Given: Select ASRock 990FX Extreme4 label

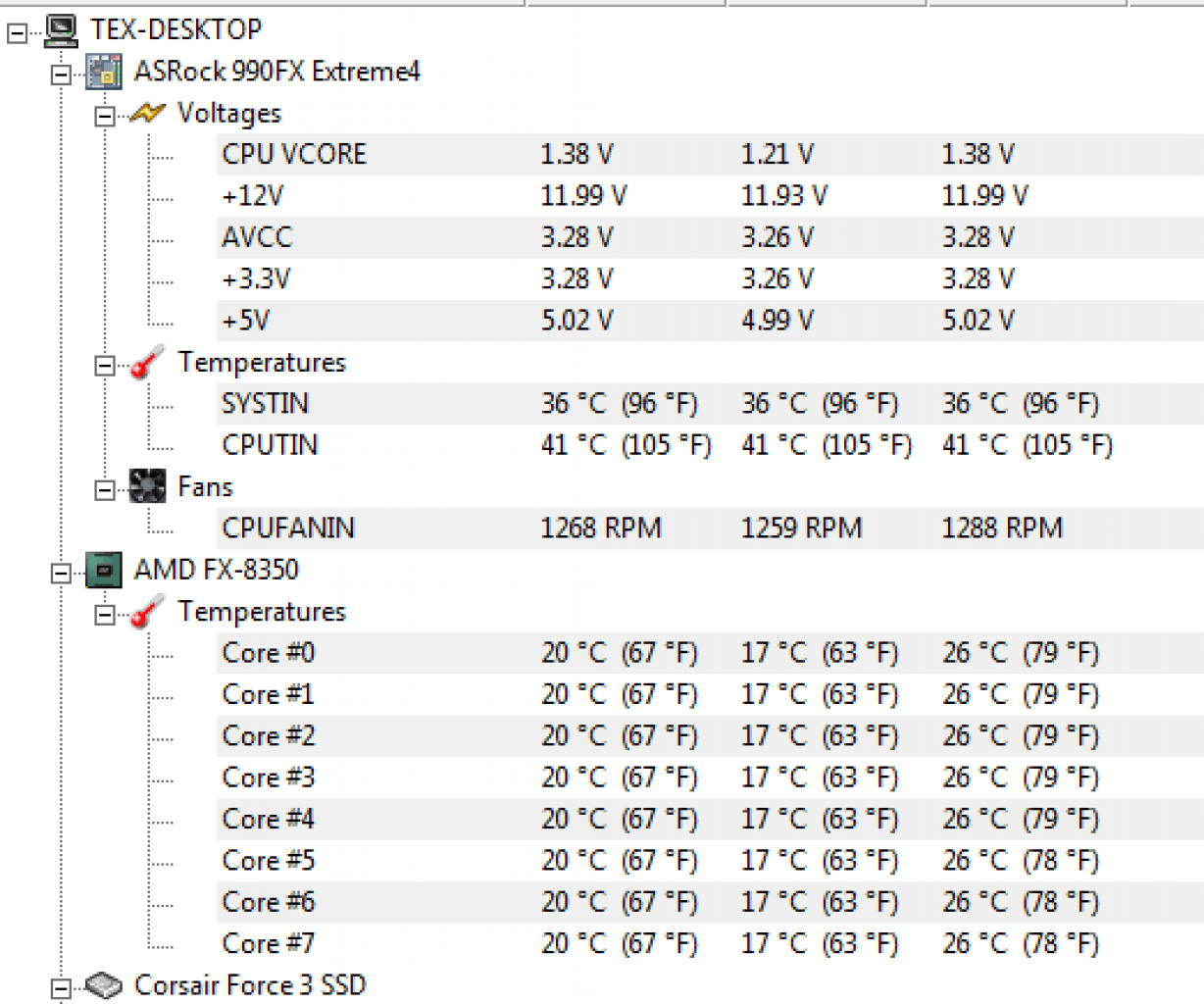Looking at the screenshot, I should point(277,72).
